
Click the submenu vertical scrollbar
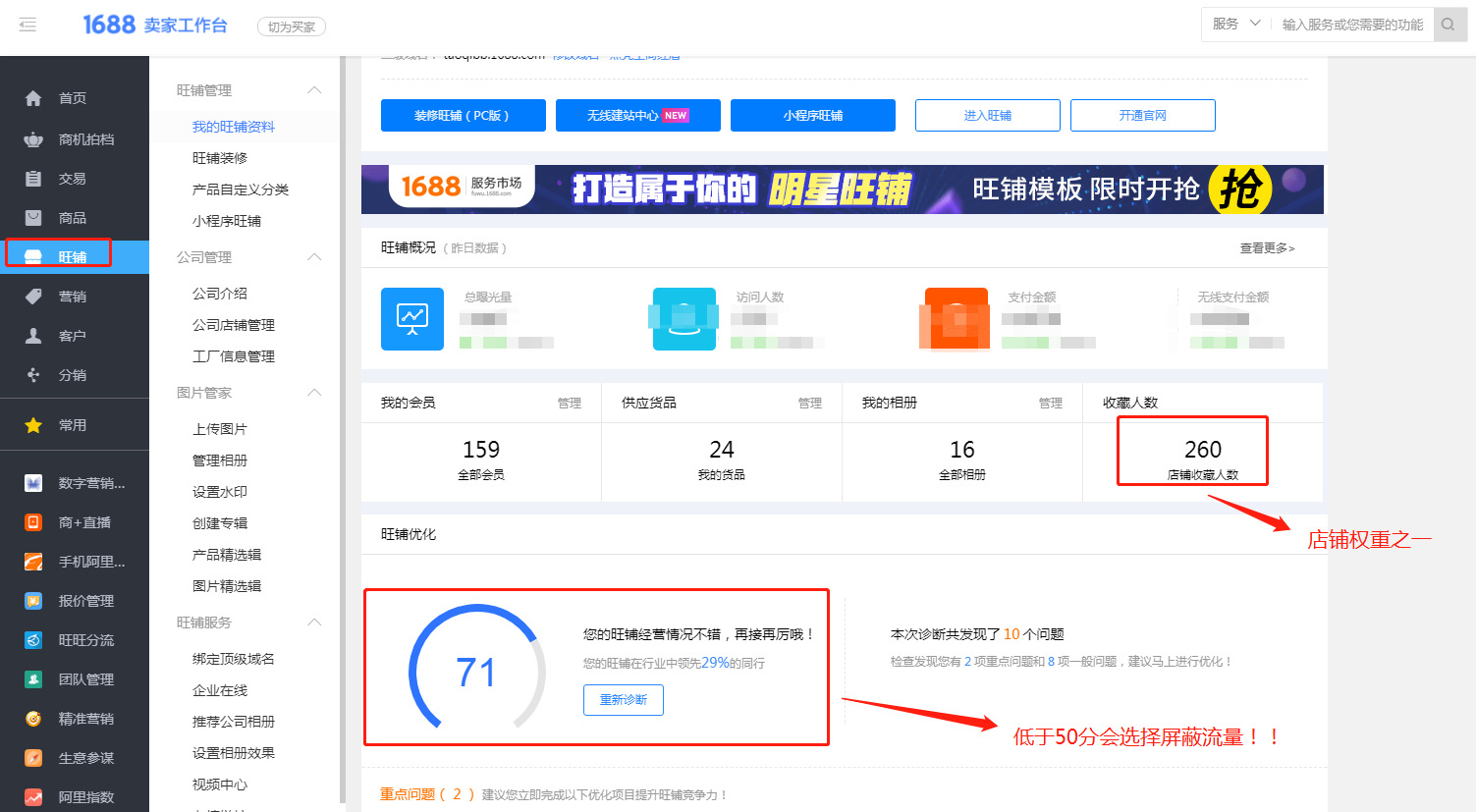pyautogui.click(x=343, y=430)
